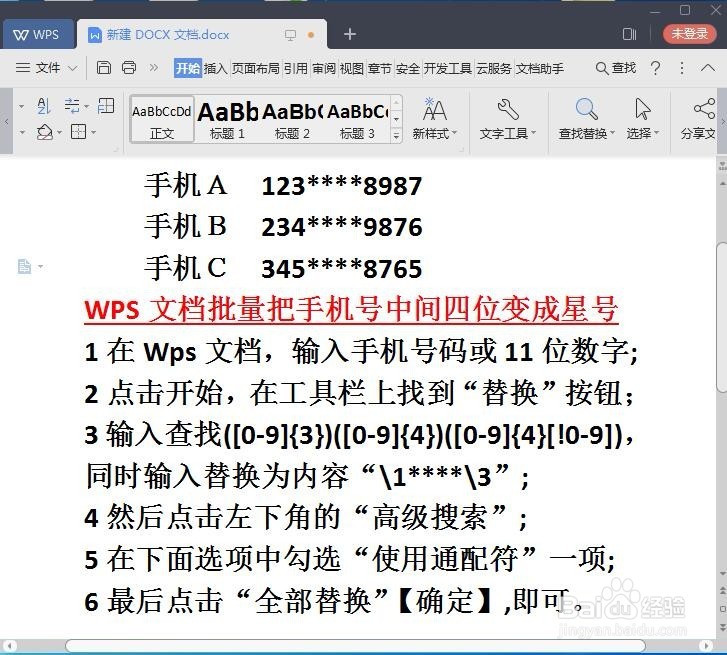Image resolution: width=727 pixels, height=655 pixels.
Task: Open the 选择 cursor tool
Action: coord(643,119)
